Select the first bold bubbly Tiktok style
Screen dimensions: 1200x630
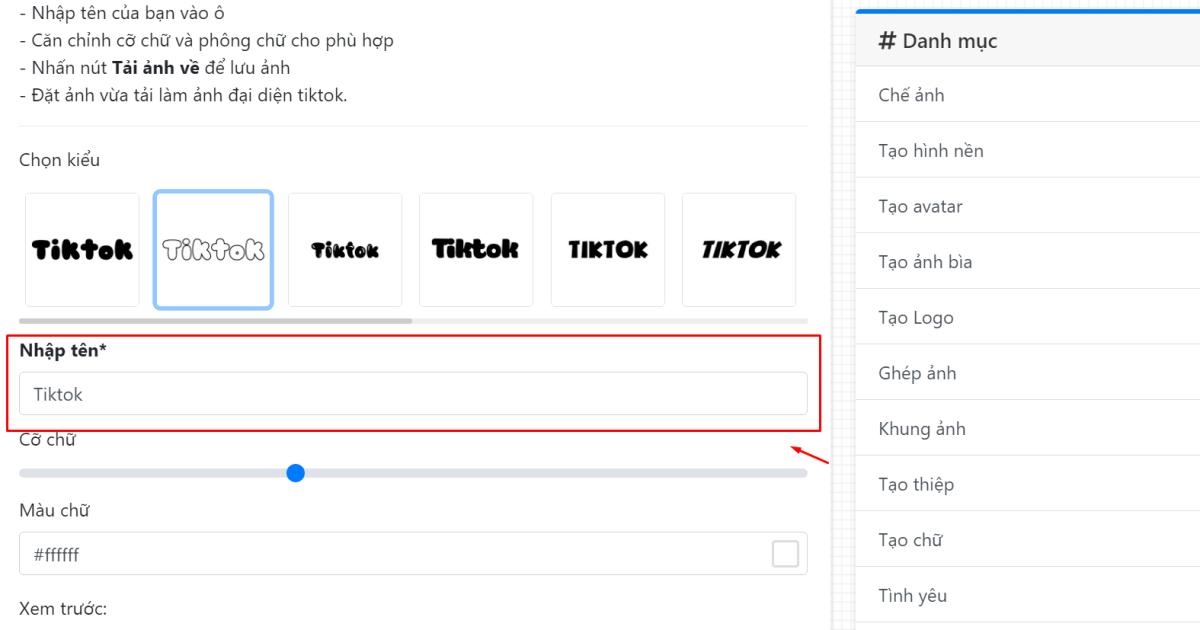click(x=82, y=250)
